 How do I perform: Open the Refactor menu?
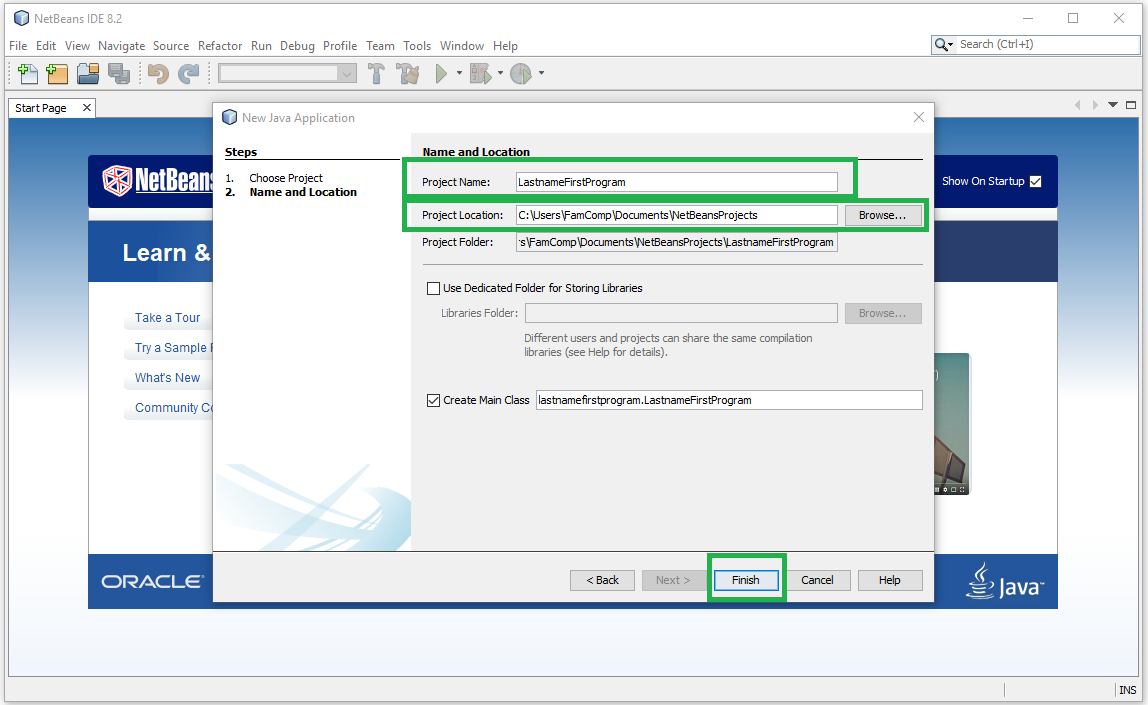[220, 45]
